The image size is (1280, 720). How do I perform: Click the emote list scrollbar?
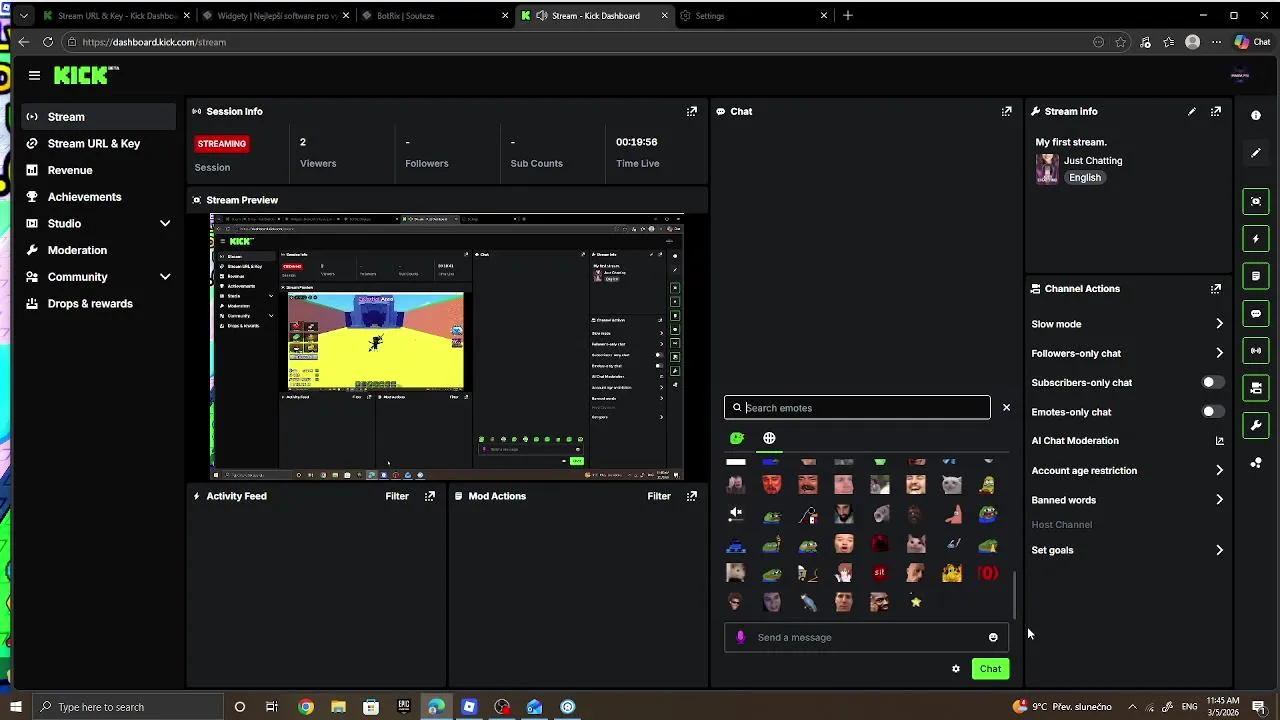[x=1015, y=595]
